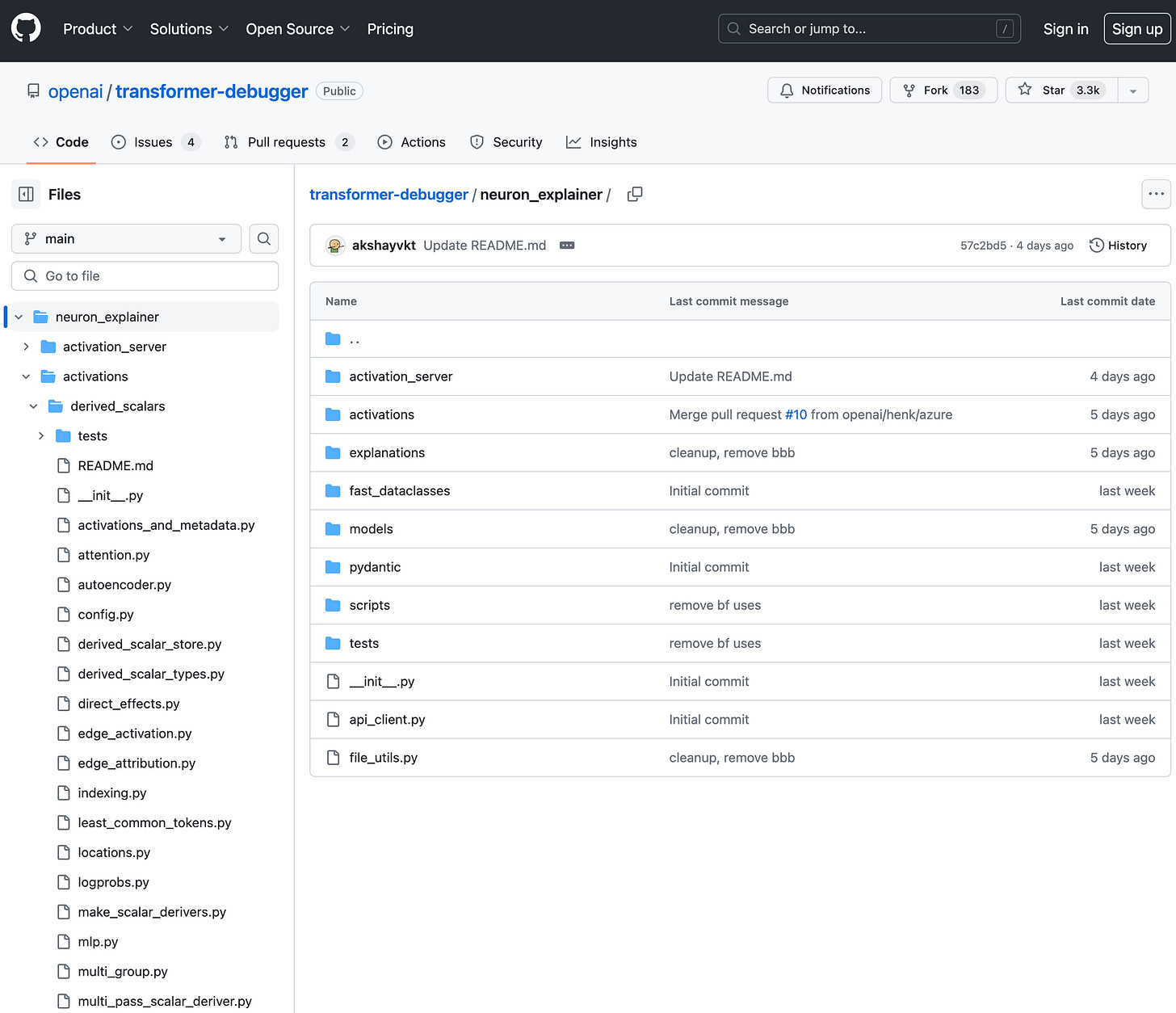Open pull request #10 link
Viewport: 1176px width, 1013px height.
pyautogui.click(x=796, y=414)
